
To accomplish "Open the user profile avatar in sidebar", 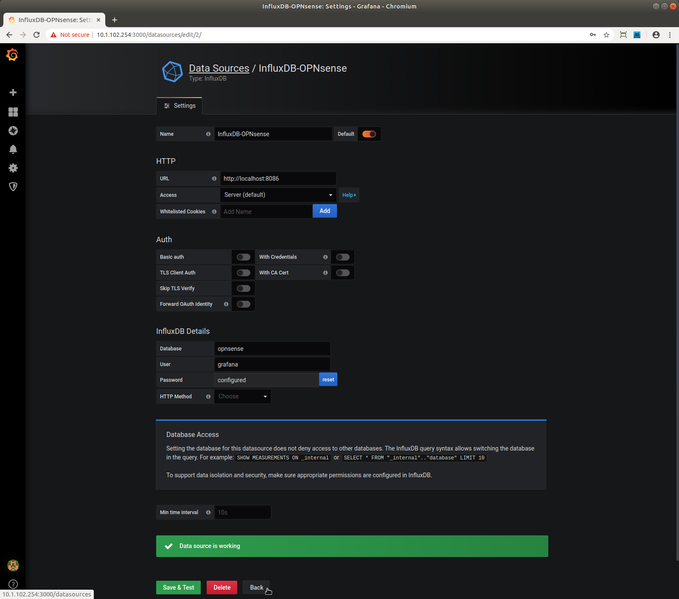I will click(13, 565).
